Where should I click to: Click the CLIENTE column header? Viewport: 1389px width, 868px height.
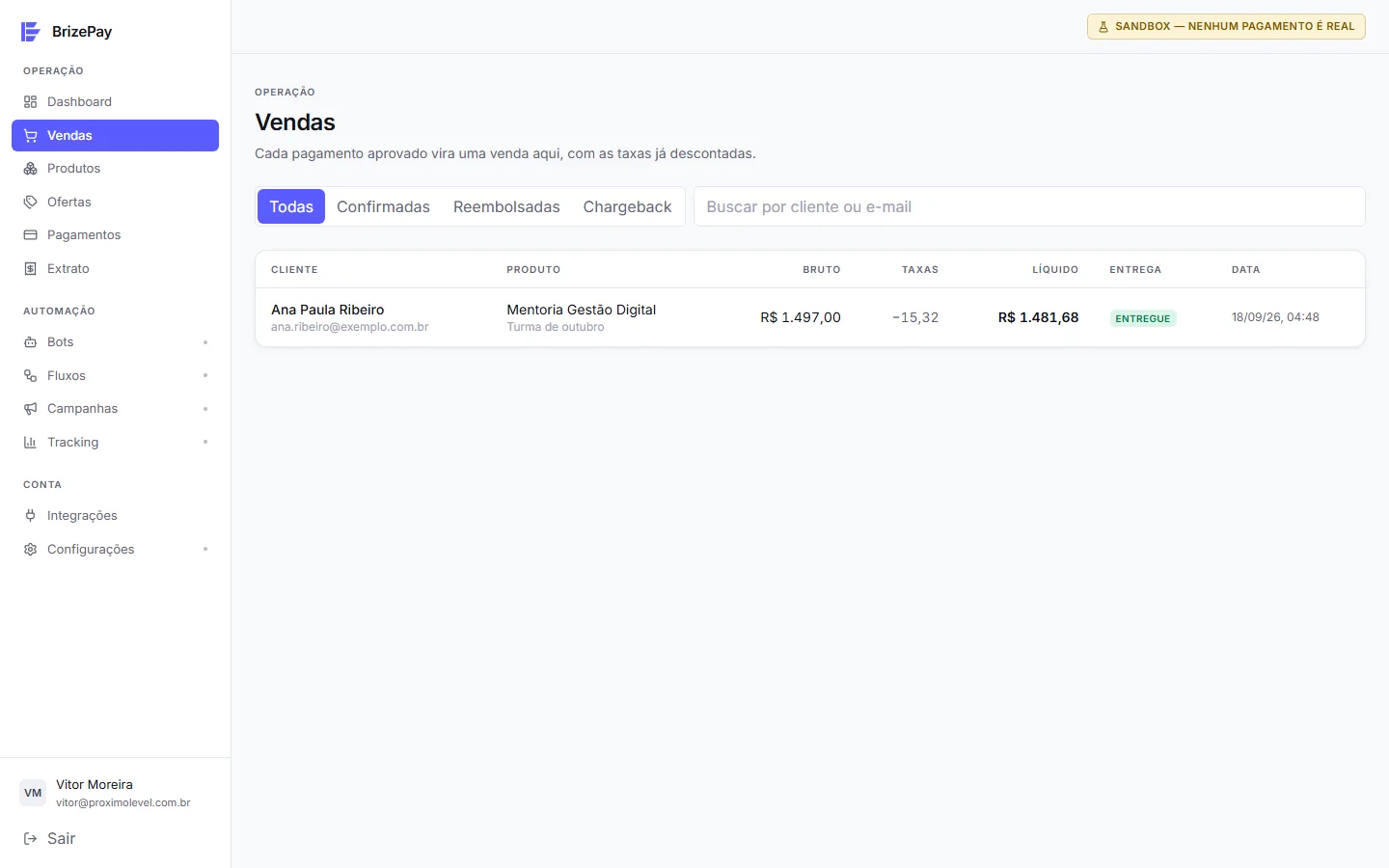click(x=294, y=270)
